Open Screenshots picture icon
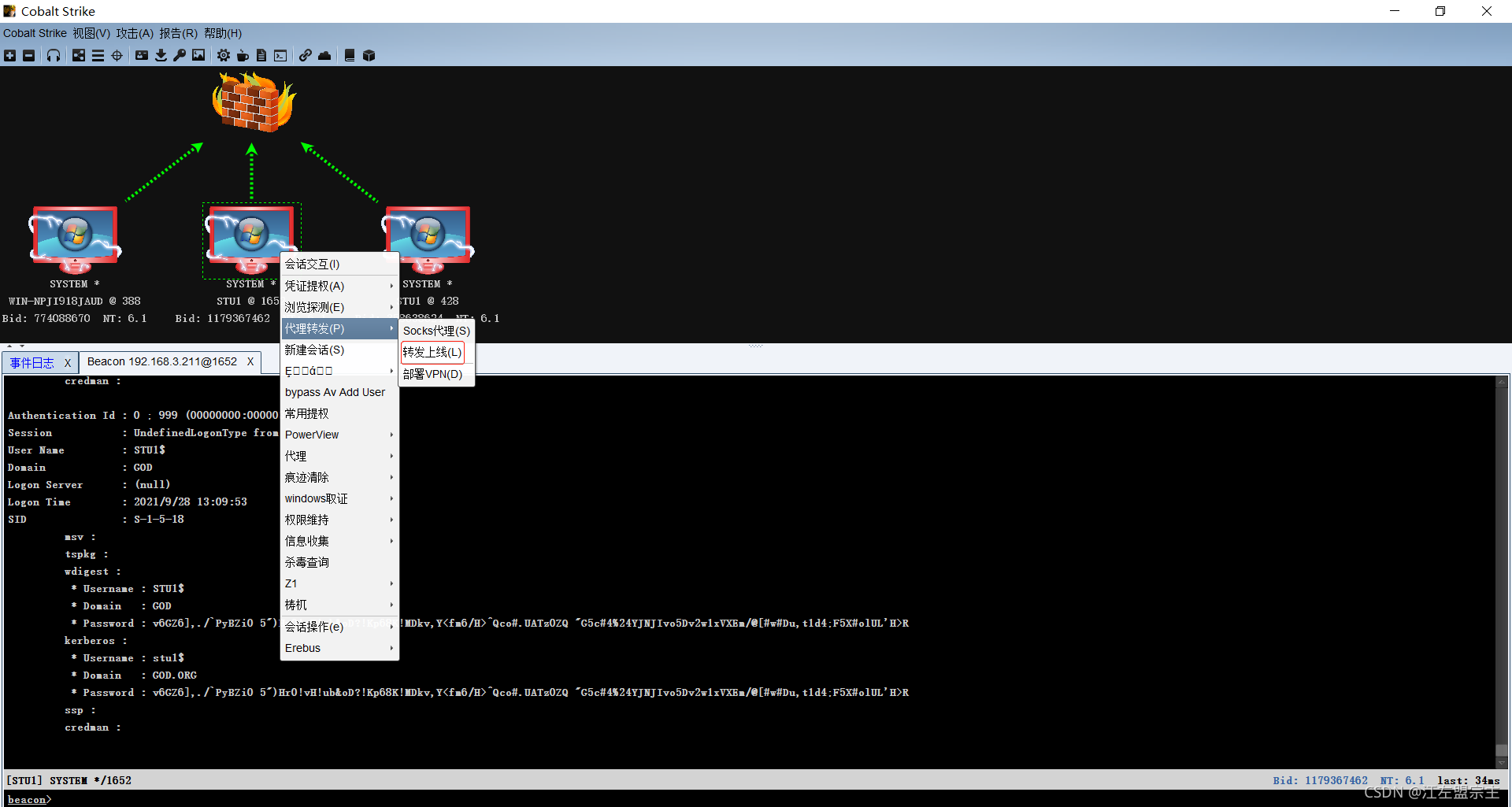The image size is (1512, 807). (198, 55)
